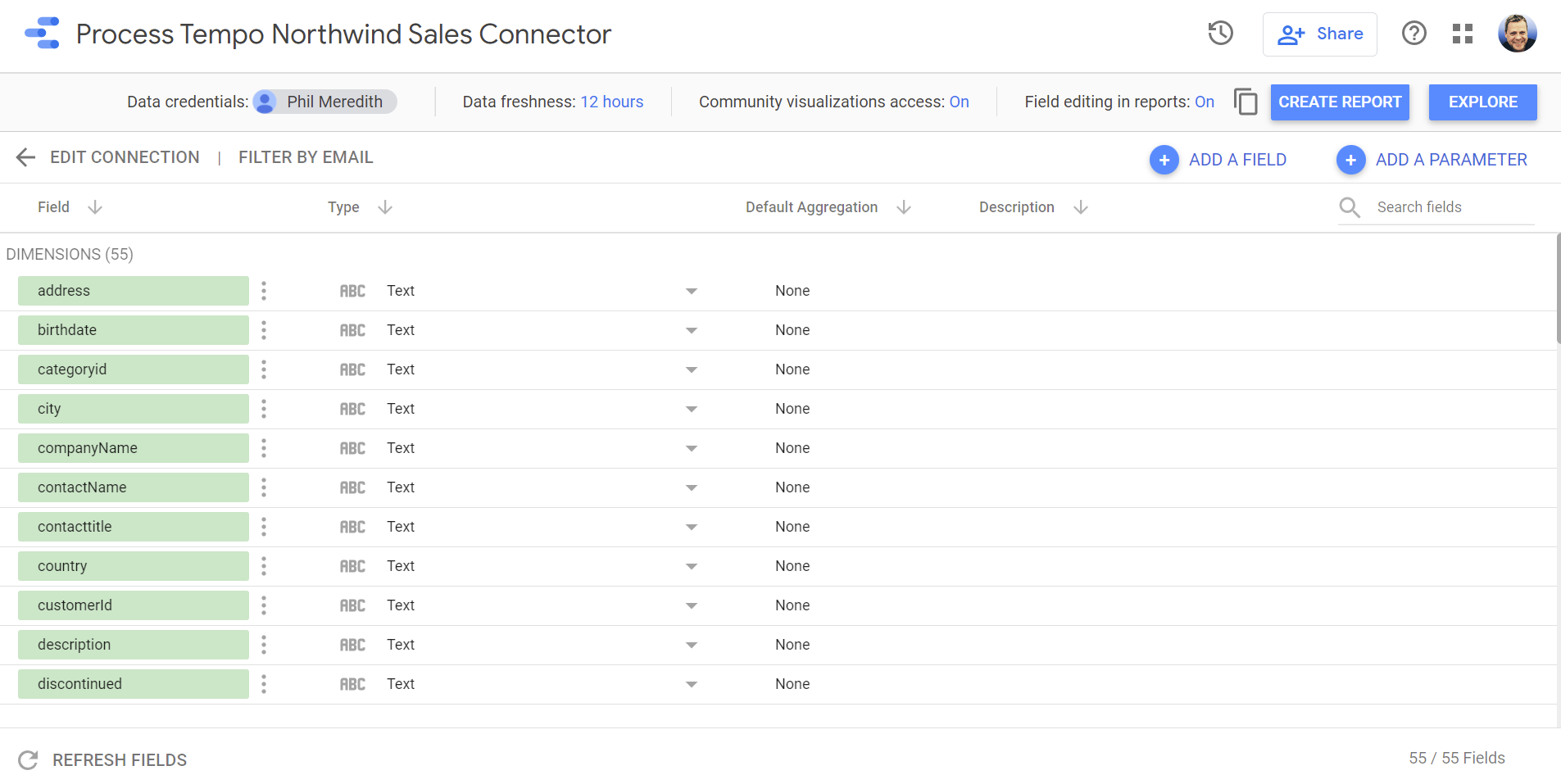Screen dimensions: 1561x784
Task: Click the refresh fields circular arrow icon
Action: [x=28, y=760]
